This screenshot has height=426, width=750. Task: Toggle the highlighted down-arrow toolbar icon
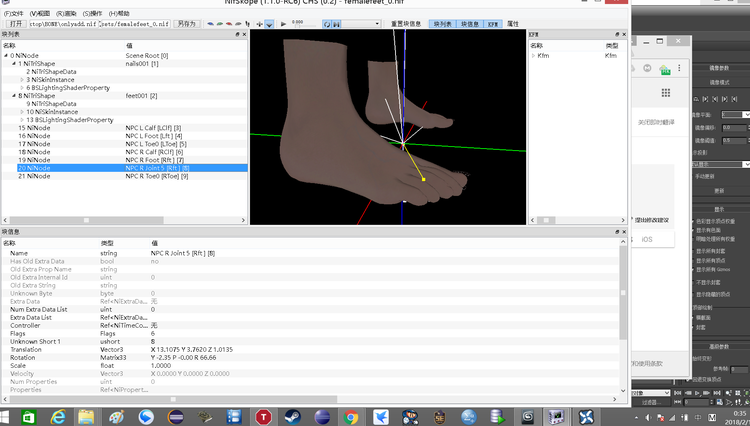tap(269, 24)
